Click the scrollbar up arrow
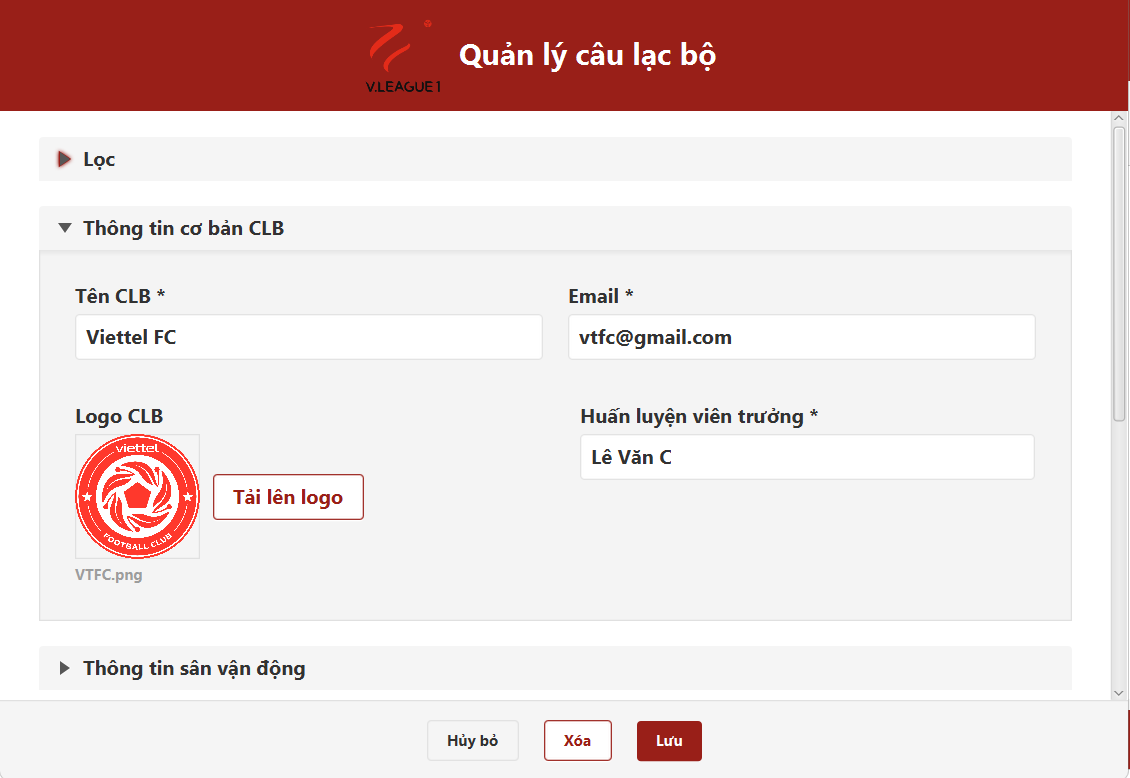This screenshot has height=778, width=1130. point(1120,117)
